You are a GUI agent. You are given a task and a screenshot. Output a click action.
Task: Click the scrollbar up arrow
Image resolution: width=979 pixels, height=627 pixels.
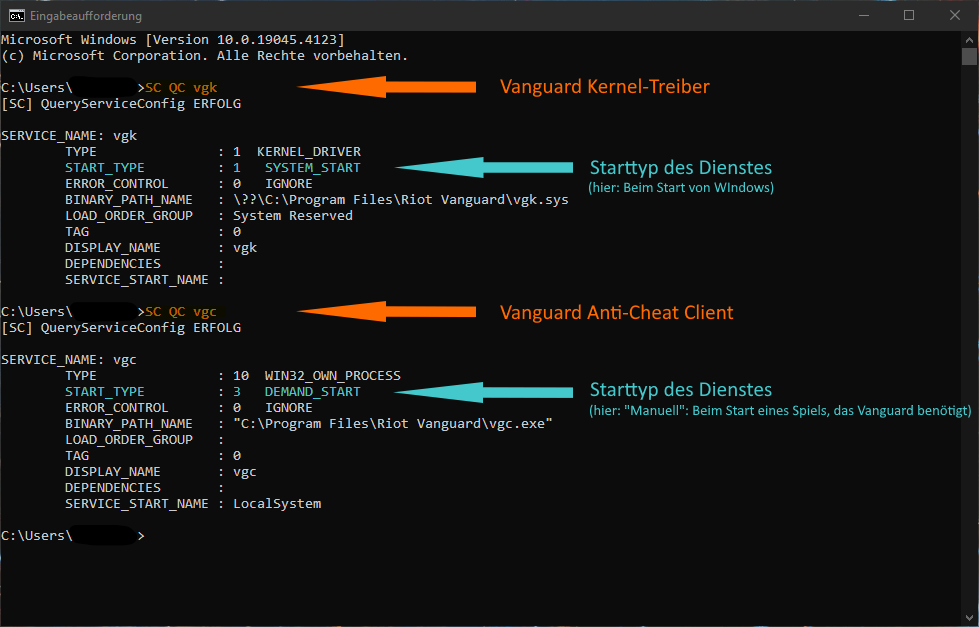pyautogui.click(x=969, y=39)
